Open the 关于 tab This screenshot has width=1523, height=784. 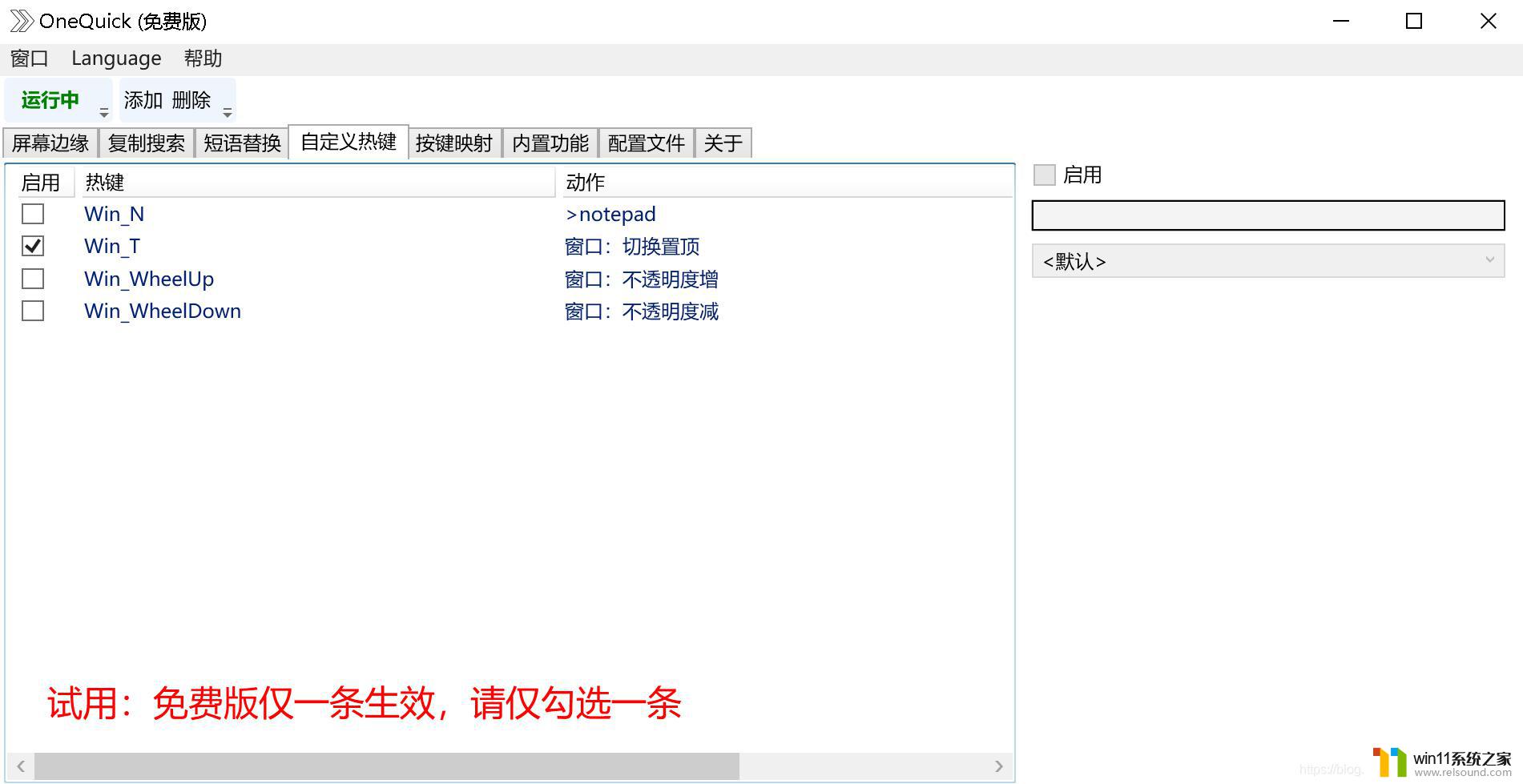(x=723, y=143)
